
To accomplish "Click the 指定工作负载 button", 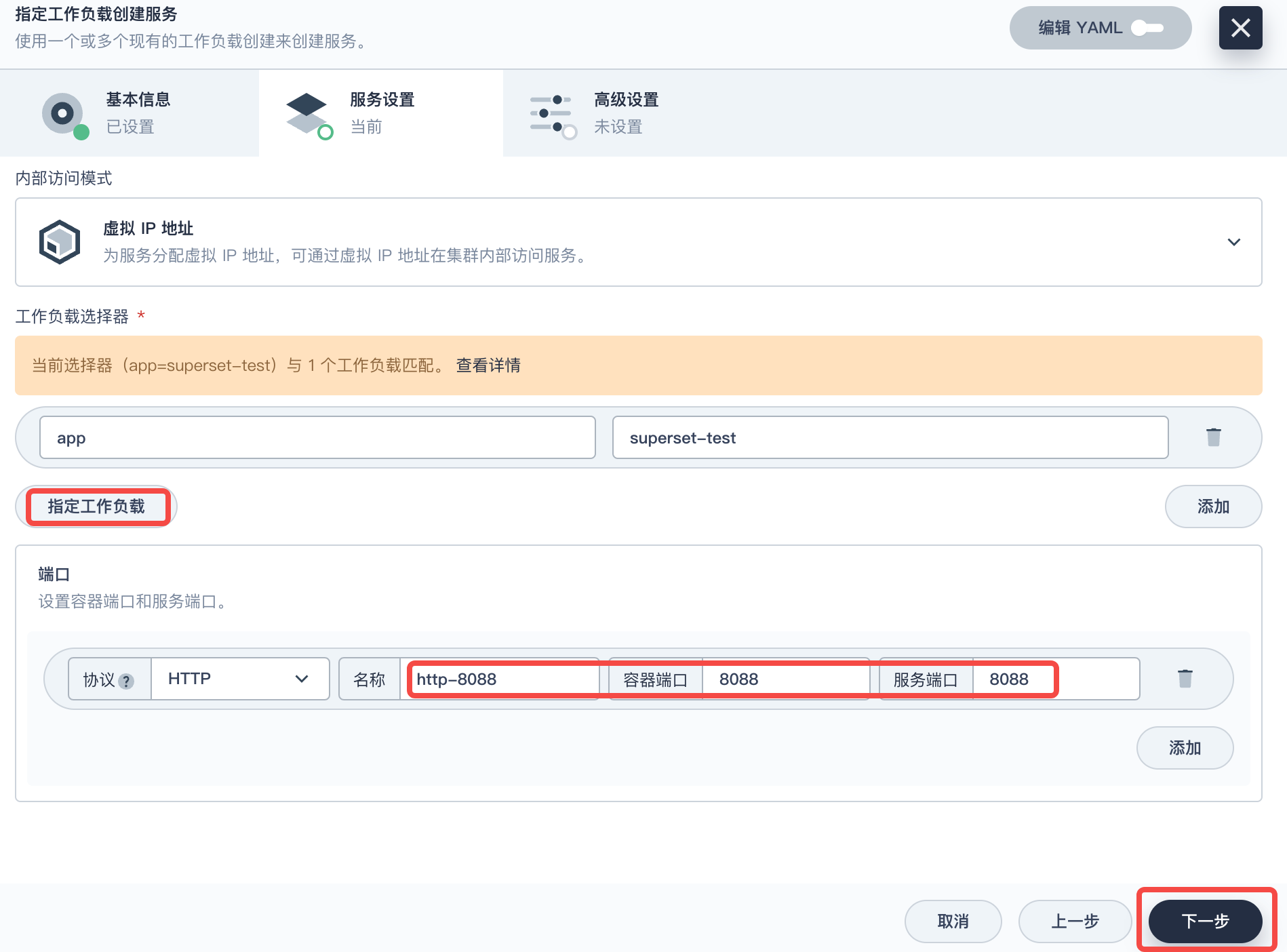I will click(x=96, y=507).
